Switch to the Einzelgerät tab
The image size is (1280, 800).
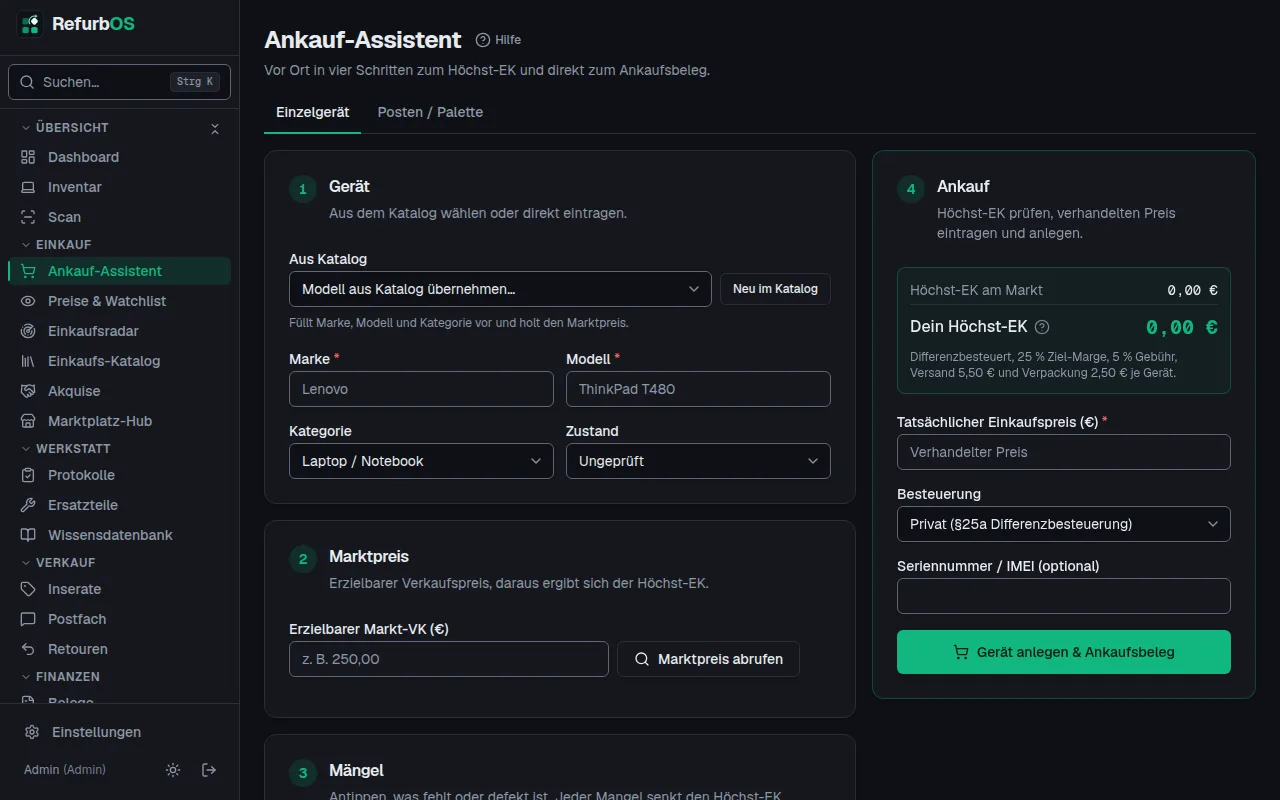(313, 112)
